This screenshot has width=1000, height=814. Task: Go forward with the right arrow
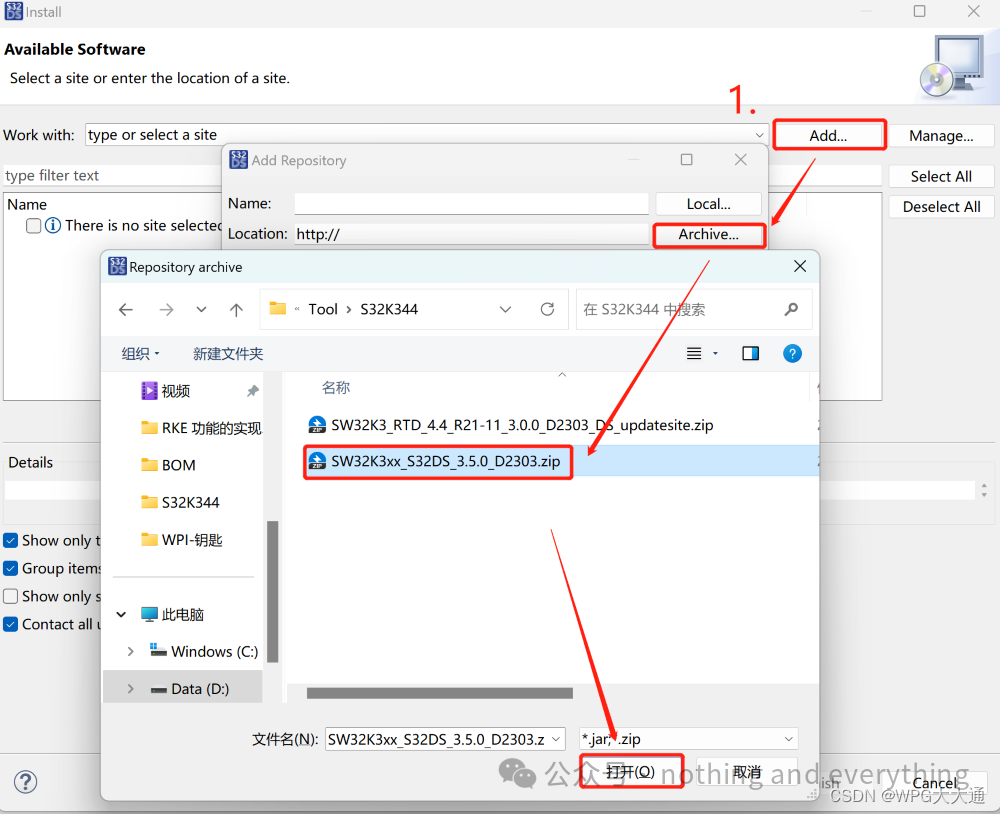(166, 310)
